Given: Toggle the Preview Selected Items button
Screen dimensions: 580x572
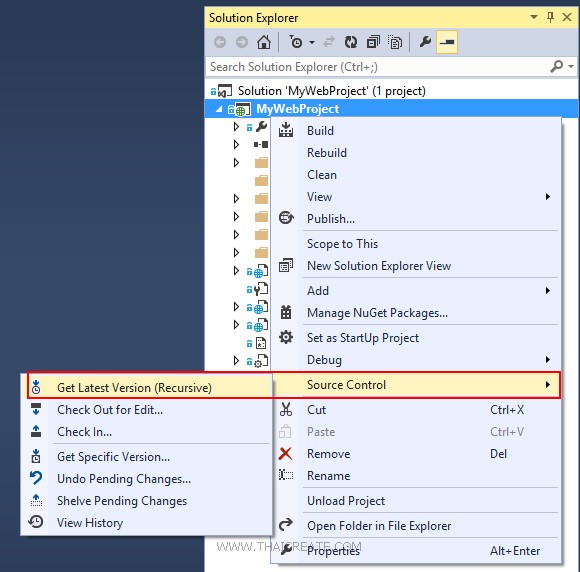Looking at the screenshot, I should pyautogui.click(x=447, y=42).
